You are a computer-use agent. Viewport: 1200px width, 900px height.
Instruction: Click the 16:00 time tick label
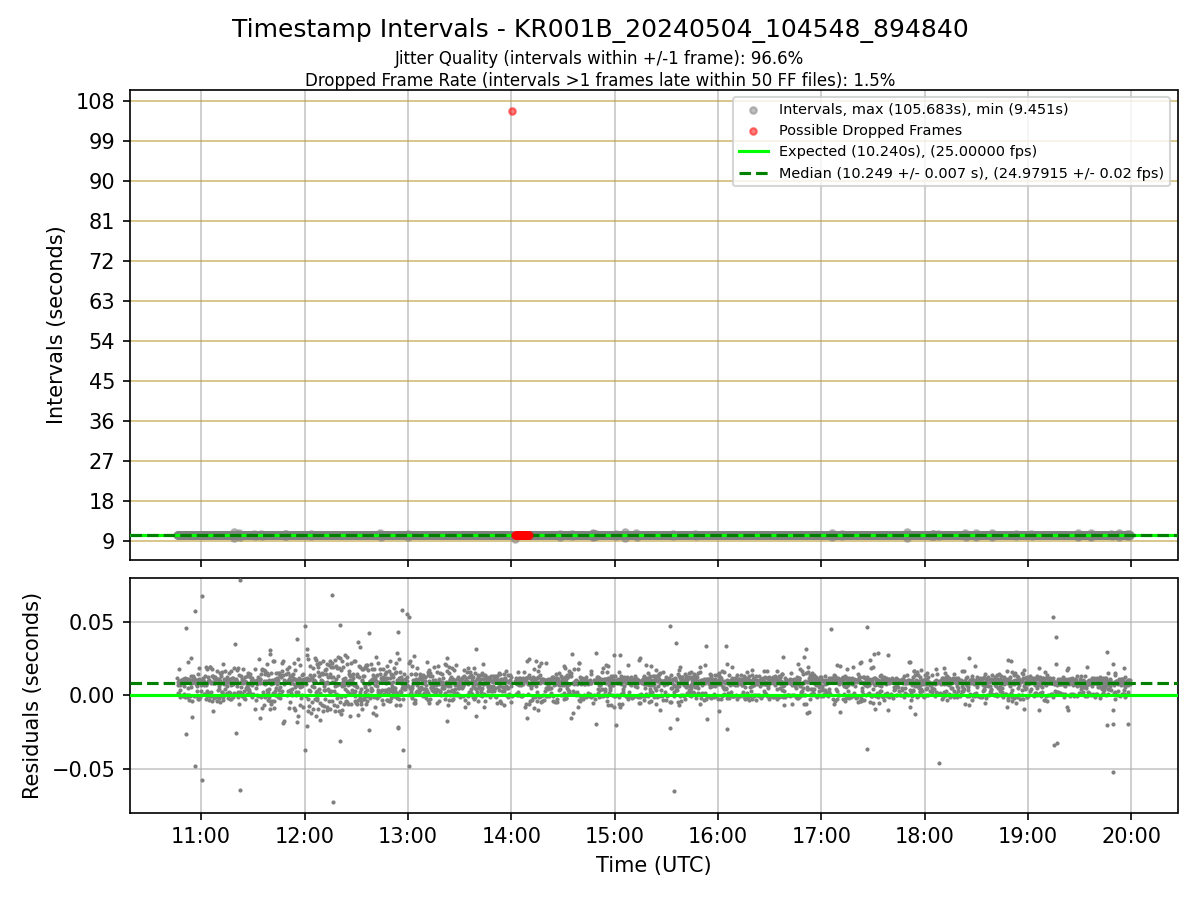coord(718,834)
